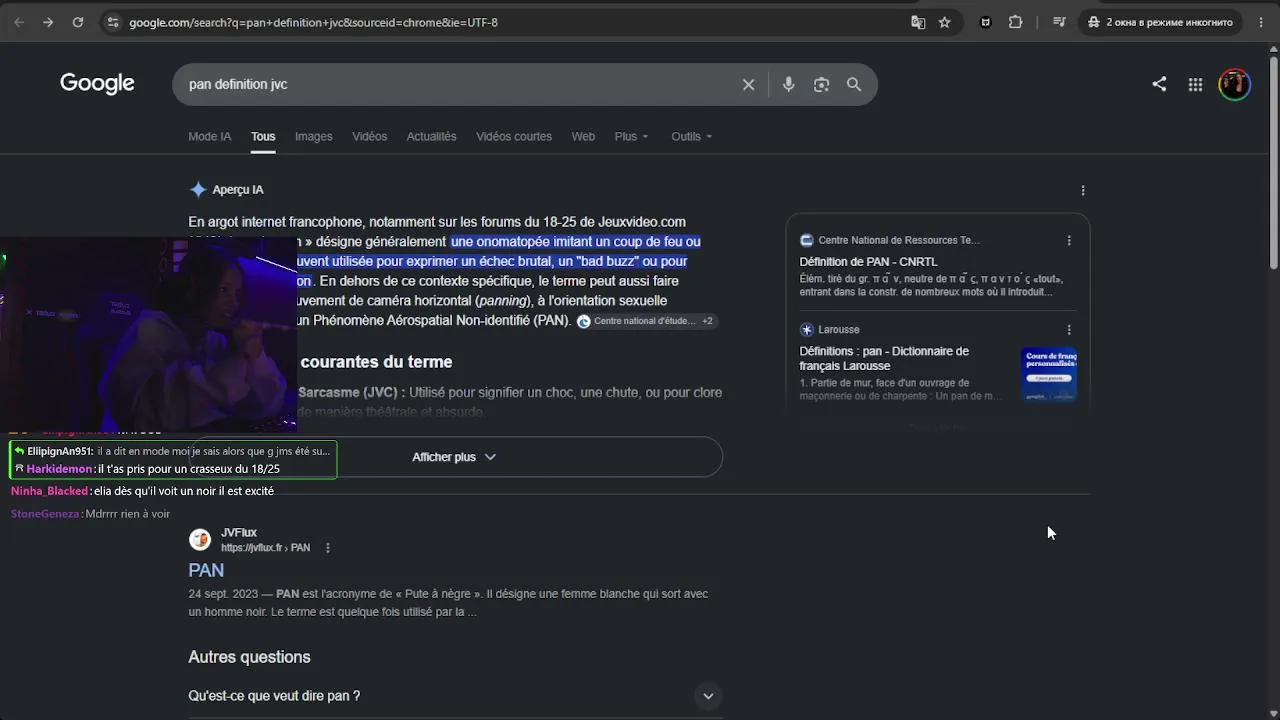Open the Actualités tab
The image size is (1280, 720).
(431, 136)
